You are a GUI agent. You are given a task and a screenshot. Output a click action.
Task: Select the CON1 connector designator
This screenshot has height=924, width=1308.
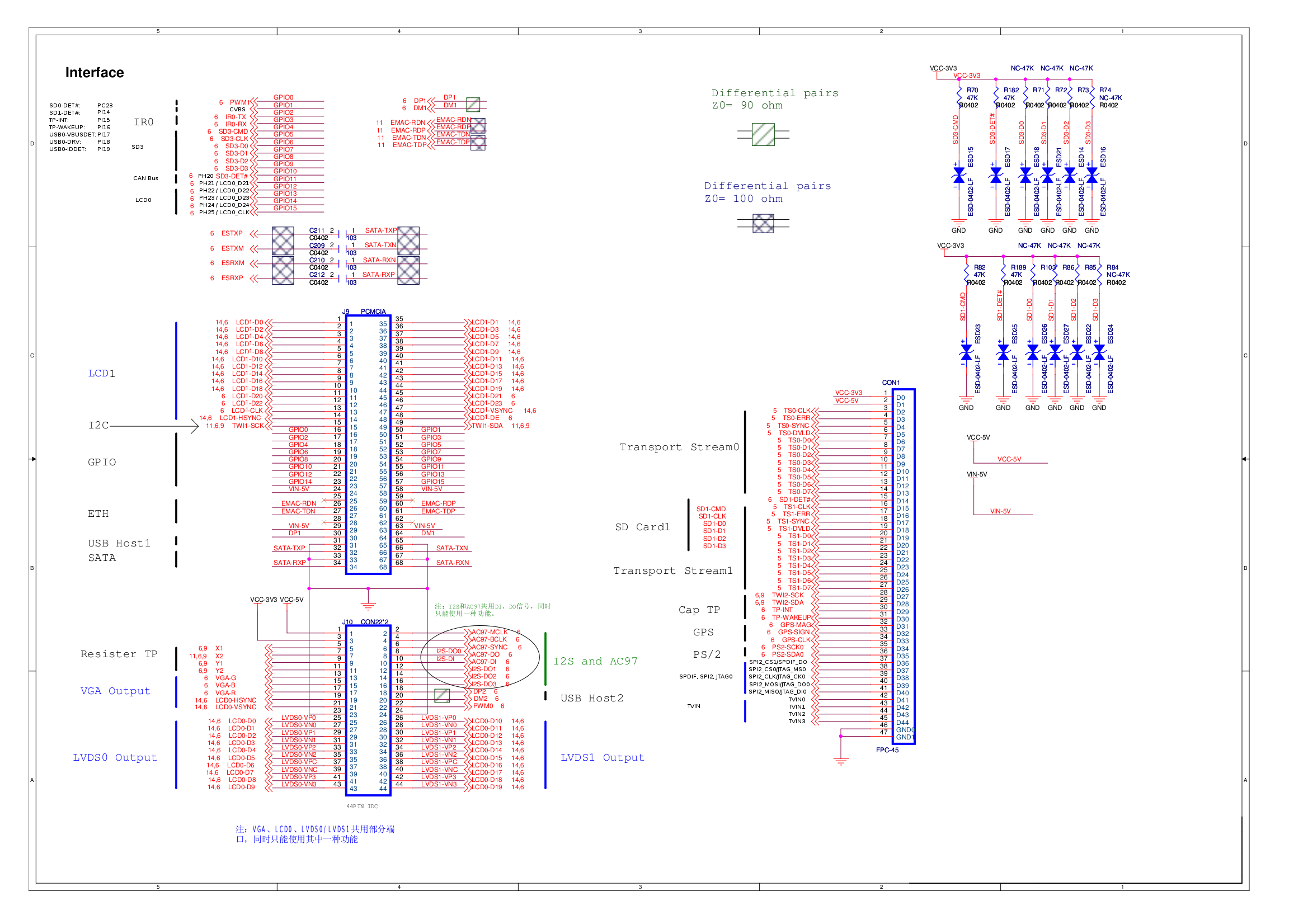891,383
